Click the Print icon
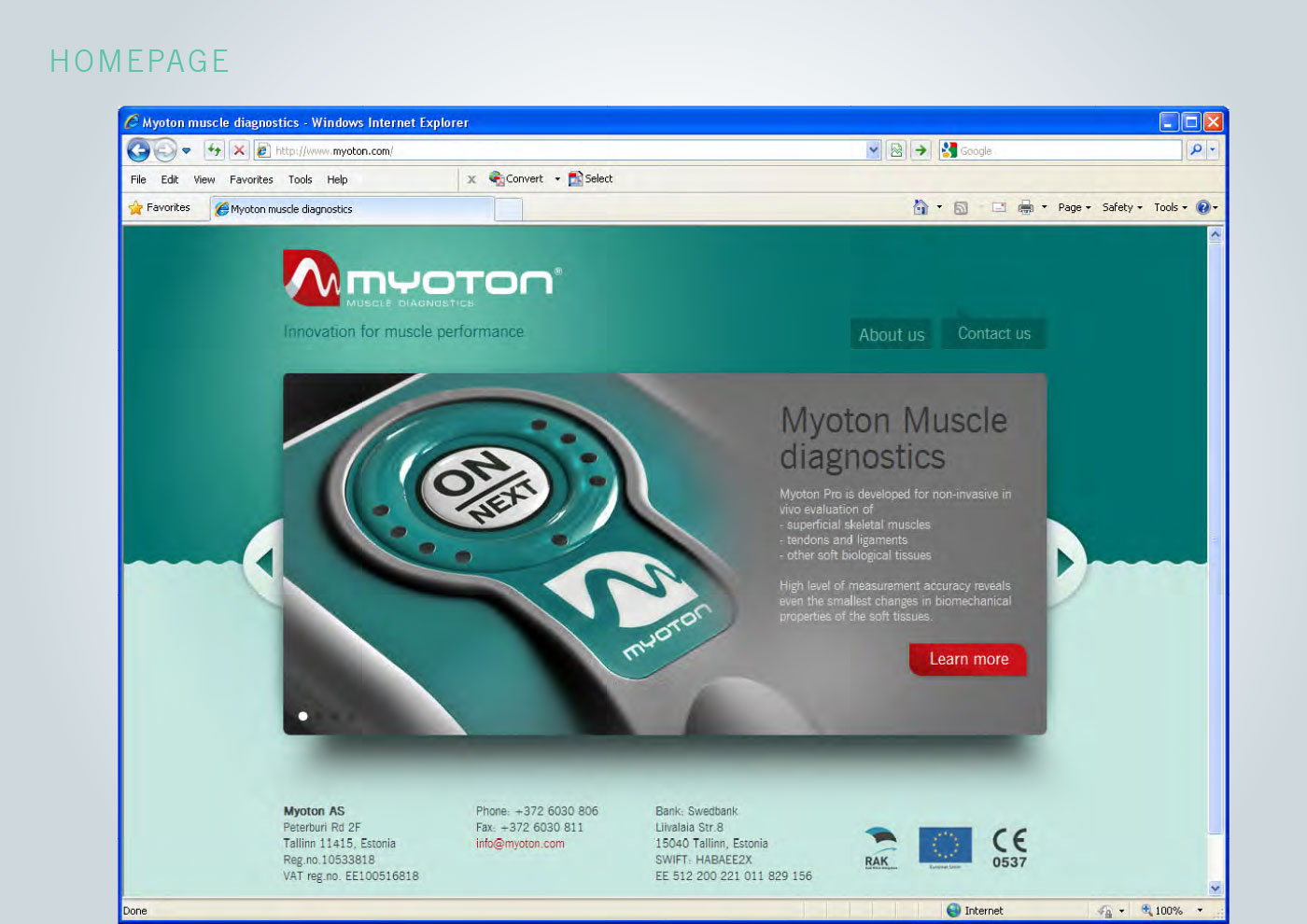 click(1025, 207)
